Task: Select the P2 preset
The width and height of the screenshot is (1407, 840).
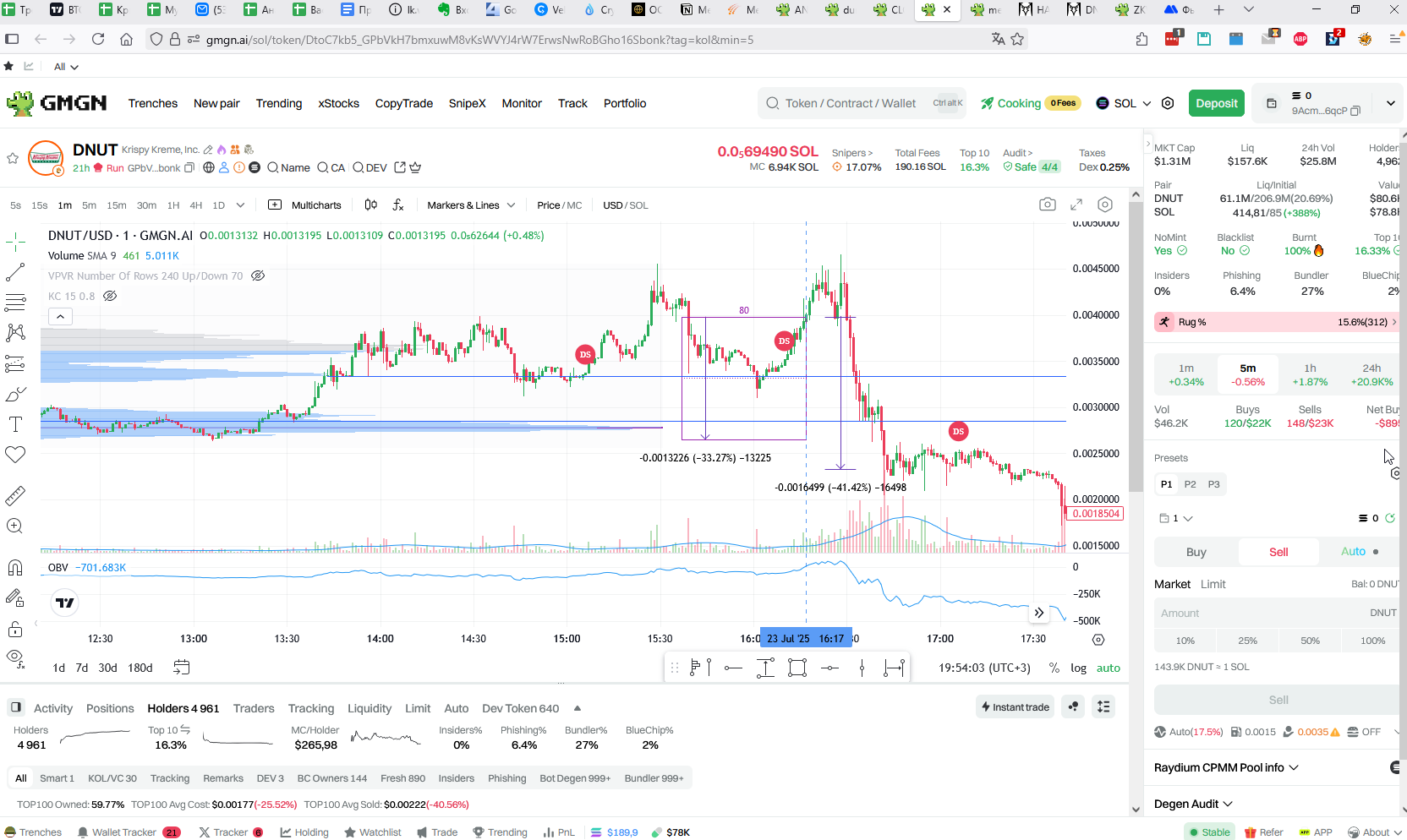Action: (x=1190, y=484)
